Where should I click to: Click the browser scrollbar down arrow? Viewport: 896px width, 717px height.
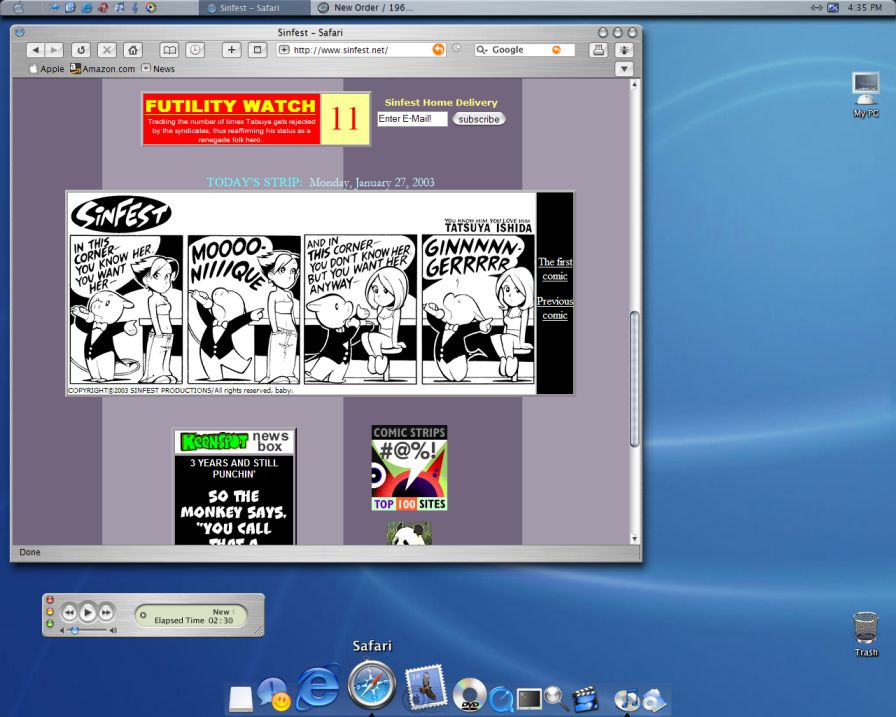[x=634, y=538]
